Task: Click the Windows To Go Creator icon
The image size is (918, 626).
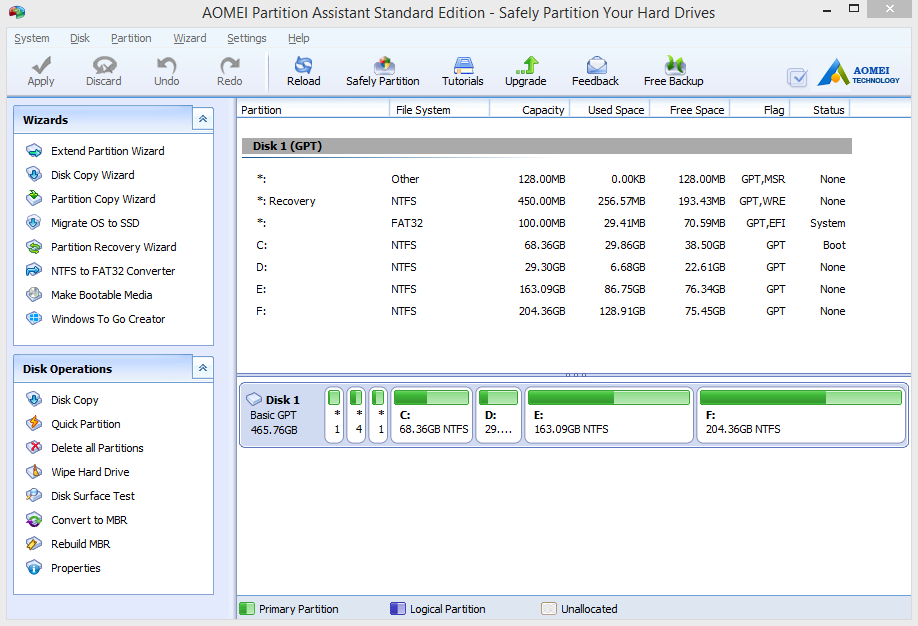Action: pos(34,318)
